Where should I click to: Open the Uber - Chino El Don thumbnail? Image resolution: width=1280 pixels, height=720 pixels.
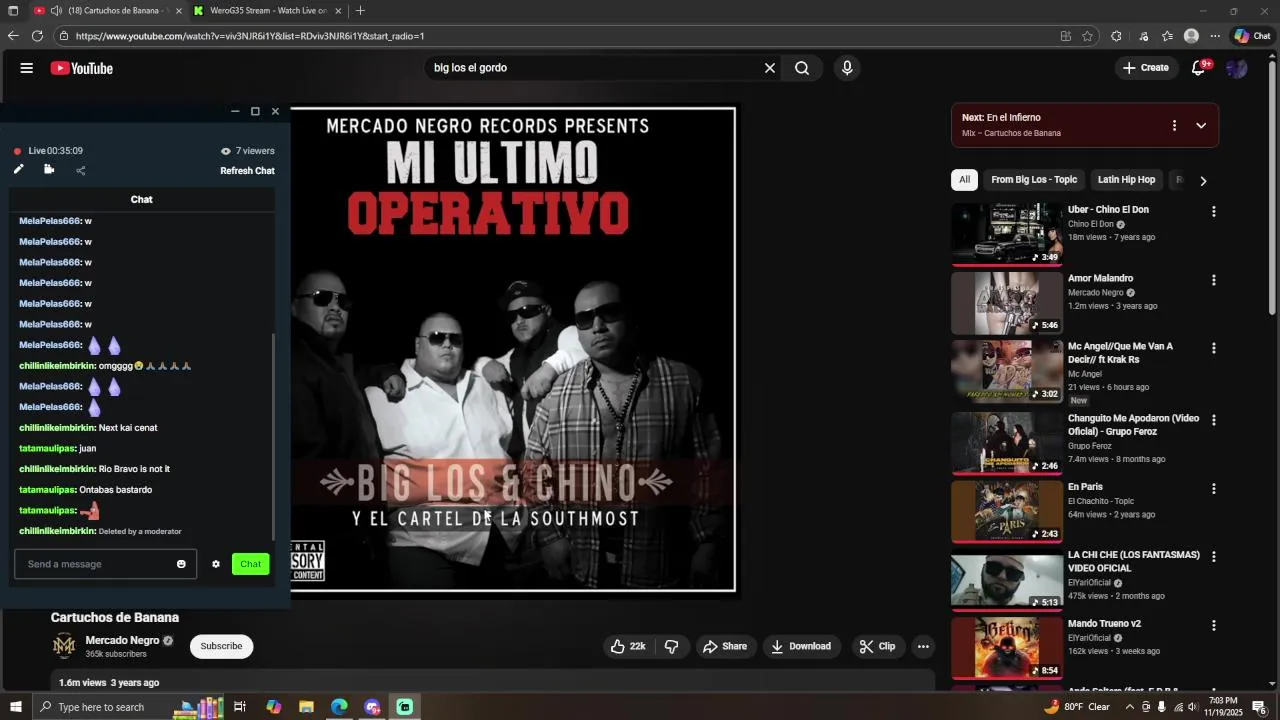coord(1007,234)
